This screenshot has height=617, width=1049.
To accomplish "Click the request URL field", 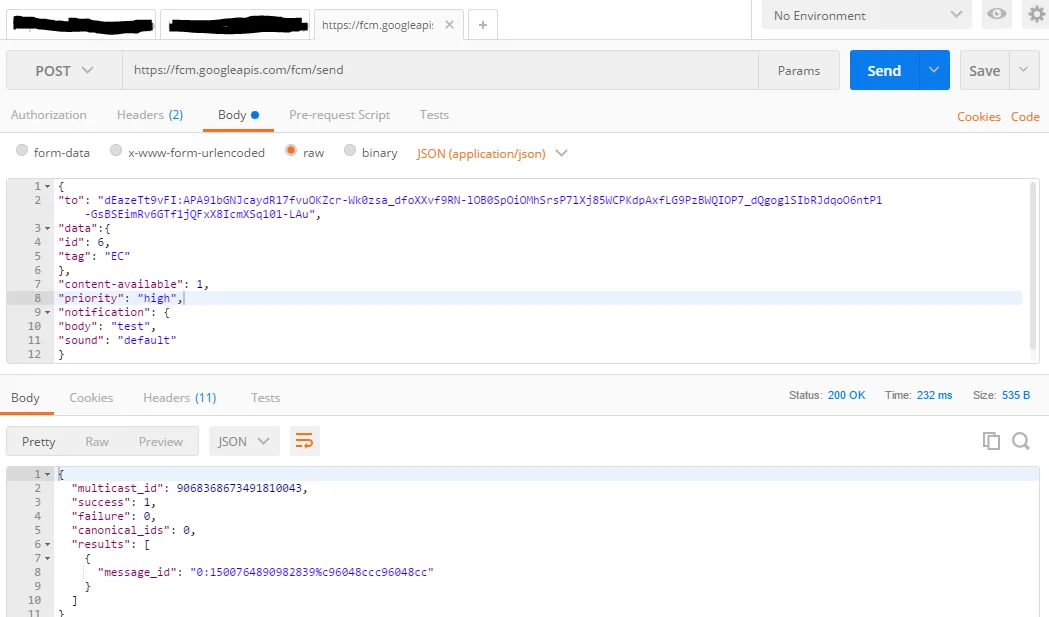I will 440,71.
